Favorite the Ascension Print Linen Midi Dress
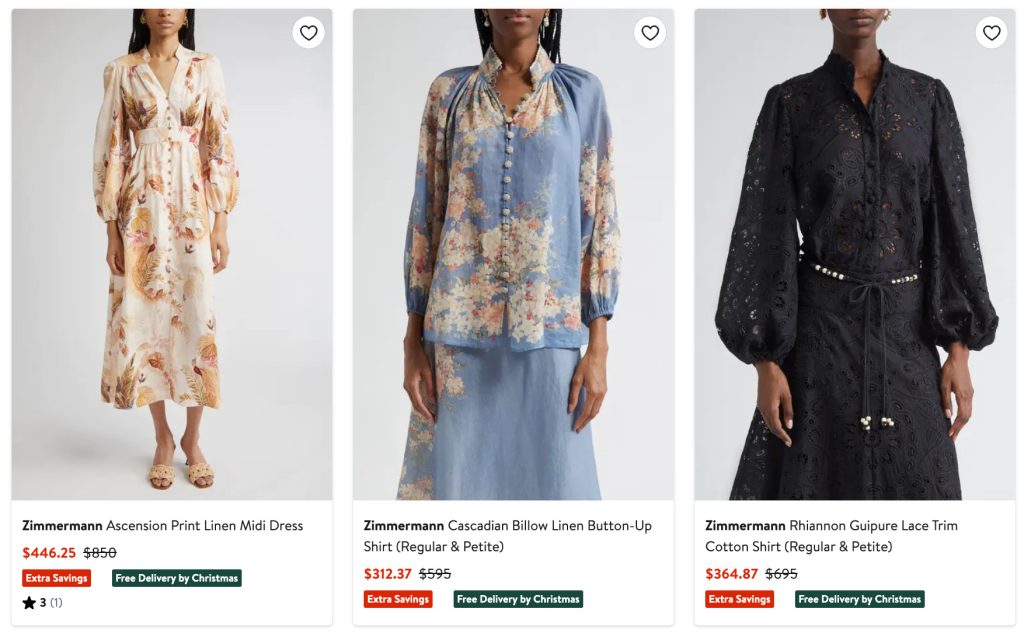This screenshot has width=1024, height=633. [308, 33]
